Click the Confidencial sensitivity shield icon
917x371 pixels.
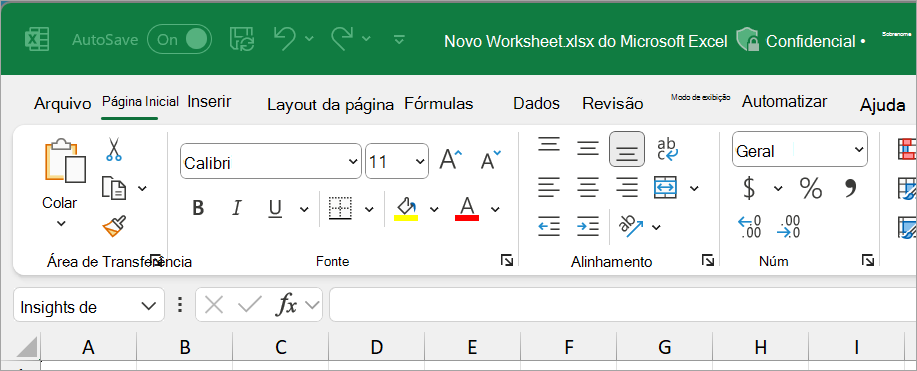click(x=747, y=40)
